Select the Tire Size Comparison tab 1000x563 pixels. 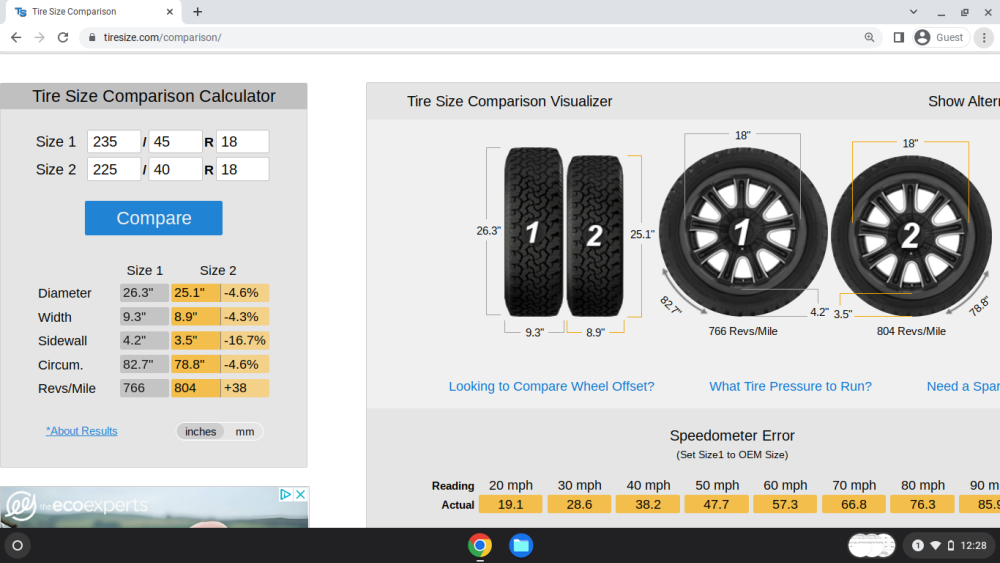pos(94,11)
